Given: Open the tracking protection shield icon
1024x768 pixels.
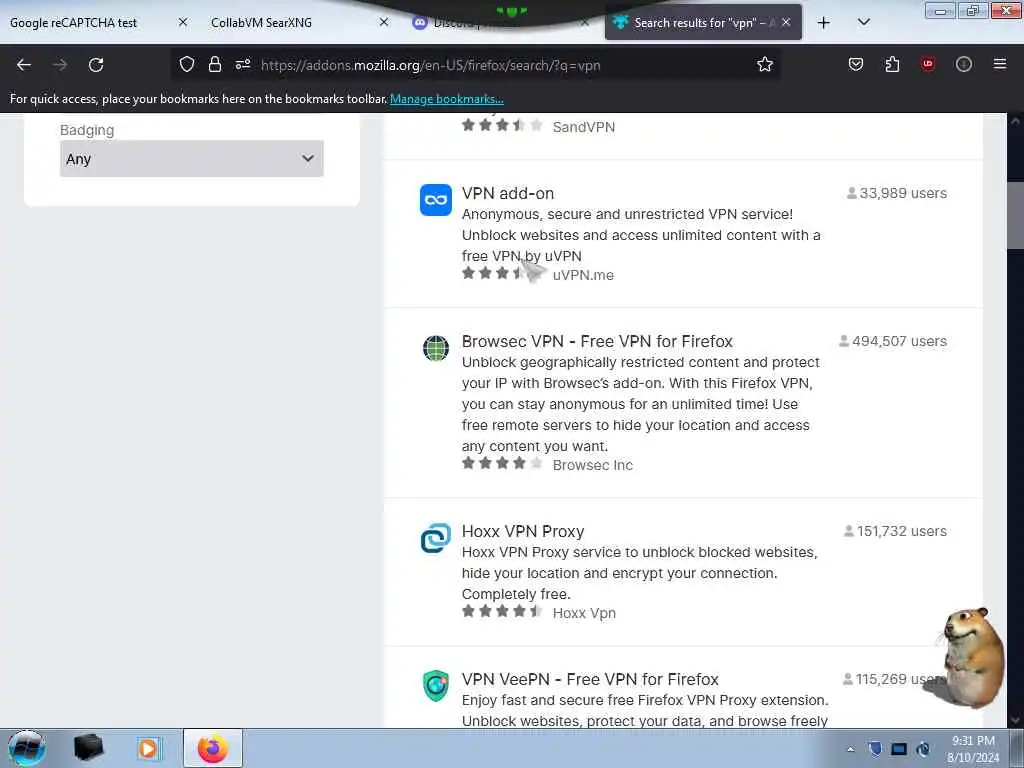Looking at the screenshot, I should click(x=187, y=65).
